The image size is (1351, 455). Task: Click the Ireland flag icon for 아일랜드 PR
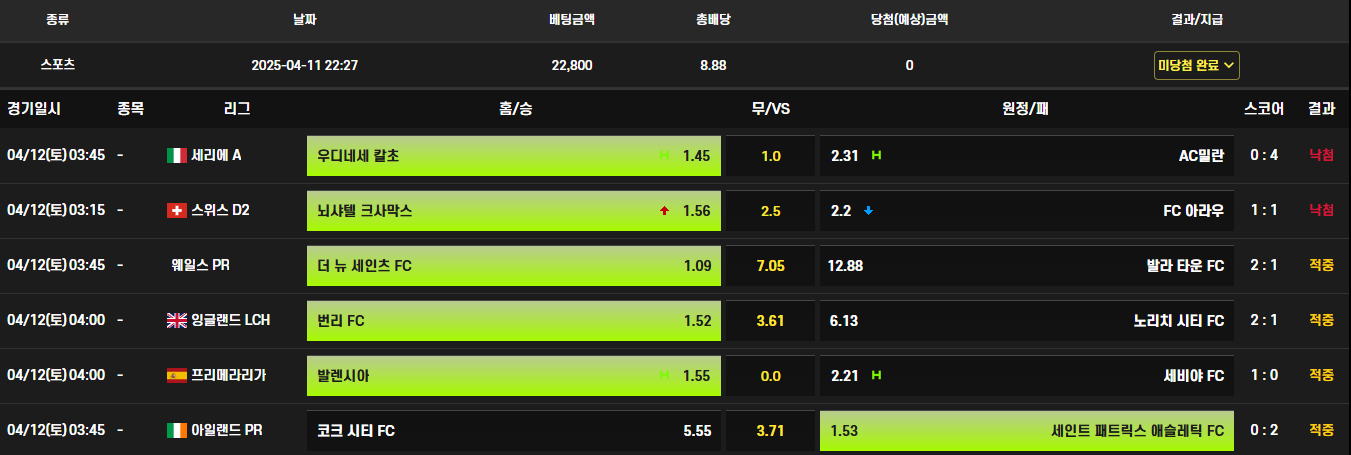coord(176,430)
